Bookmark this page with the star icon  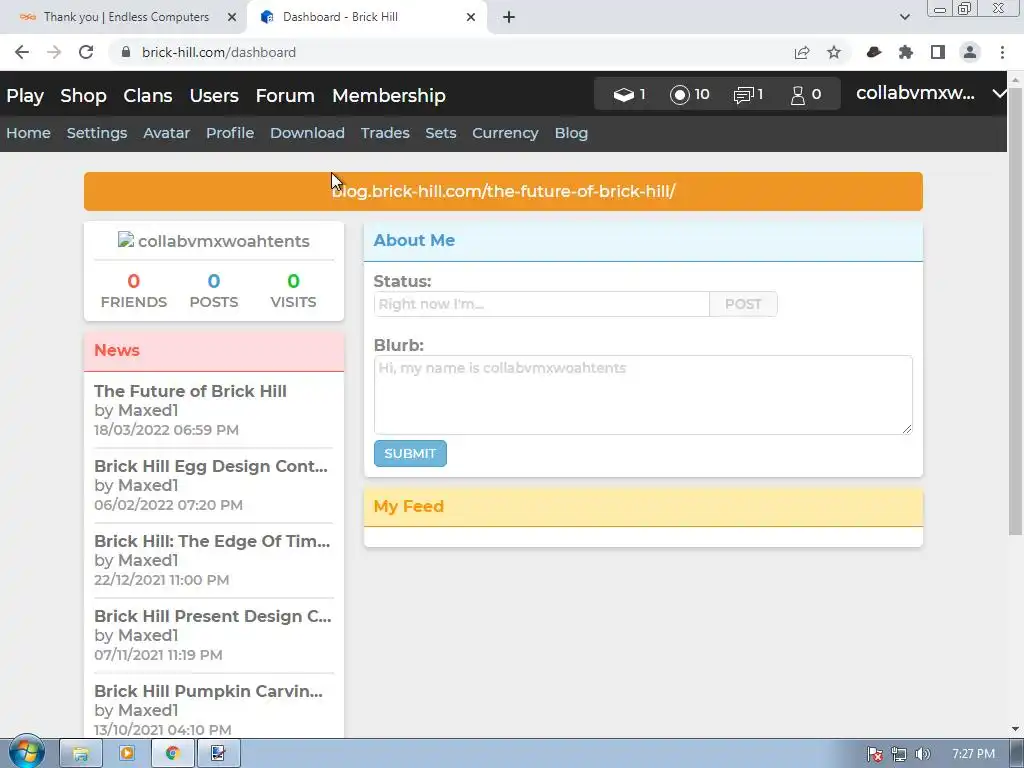tap(834, 52)
